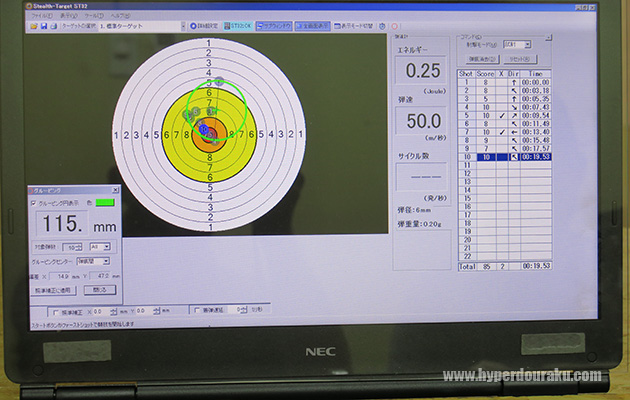This screenshot has height=400, width=630.
Task: Open the ファイル menu
Action: coord(41,16)
